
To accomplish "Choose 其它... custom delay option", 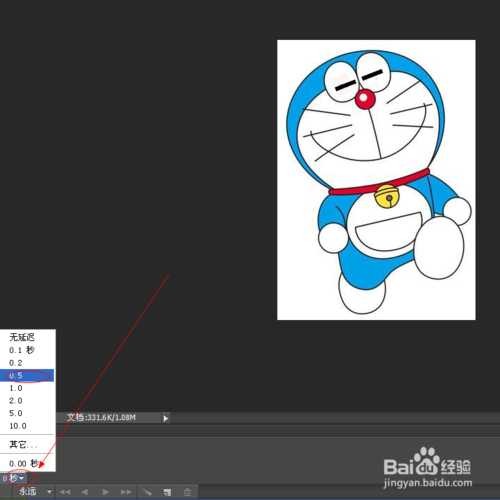I will [28, 444].
